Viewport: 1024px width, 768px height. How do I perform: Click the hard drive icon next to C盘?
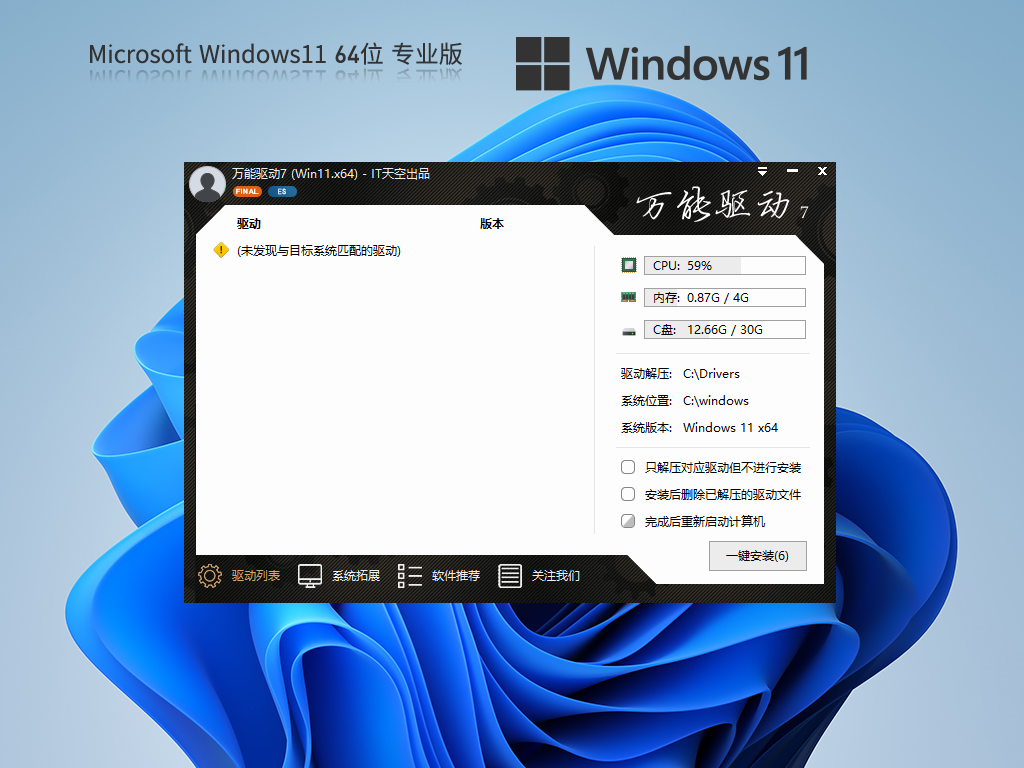(628, 329)
